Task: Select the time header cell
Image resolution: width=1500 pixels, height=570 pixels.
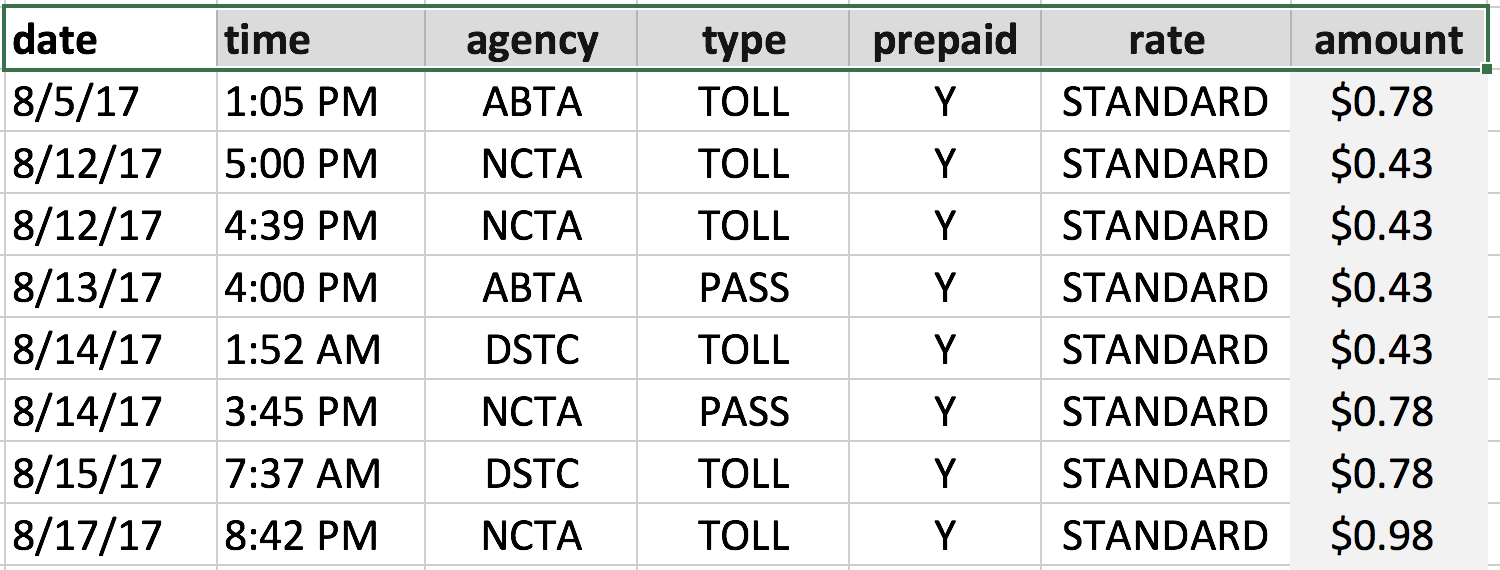Action: (x=321, y=41)
